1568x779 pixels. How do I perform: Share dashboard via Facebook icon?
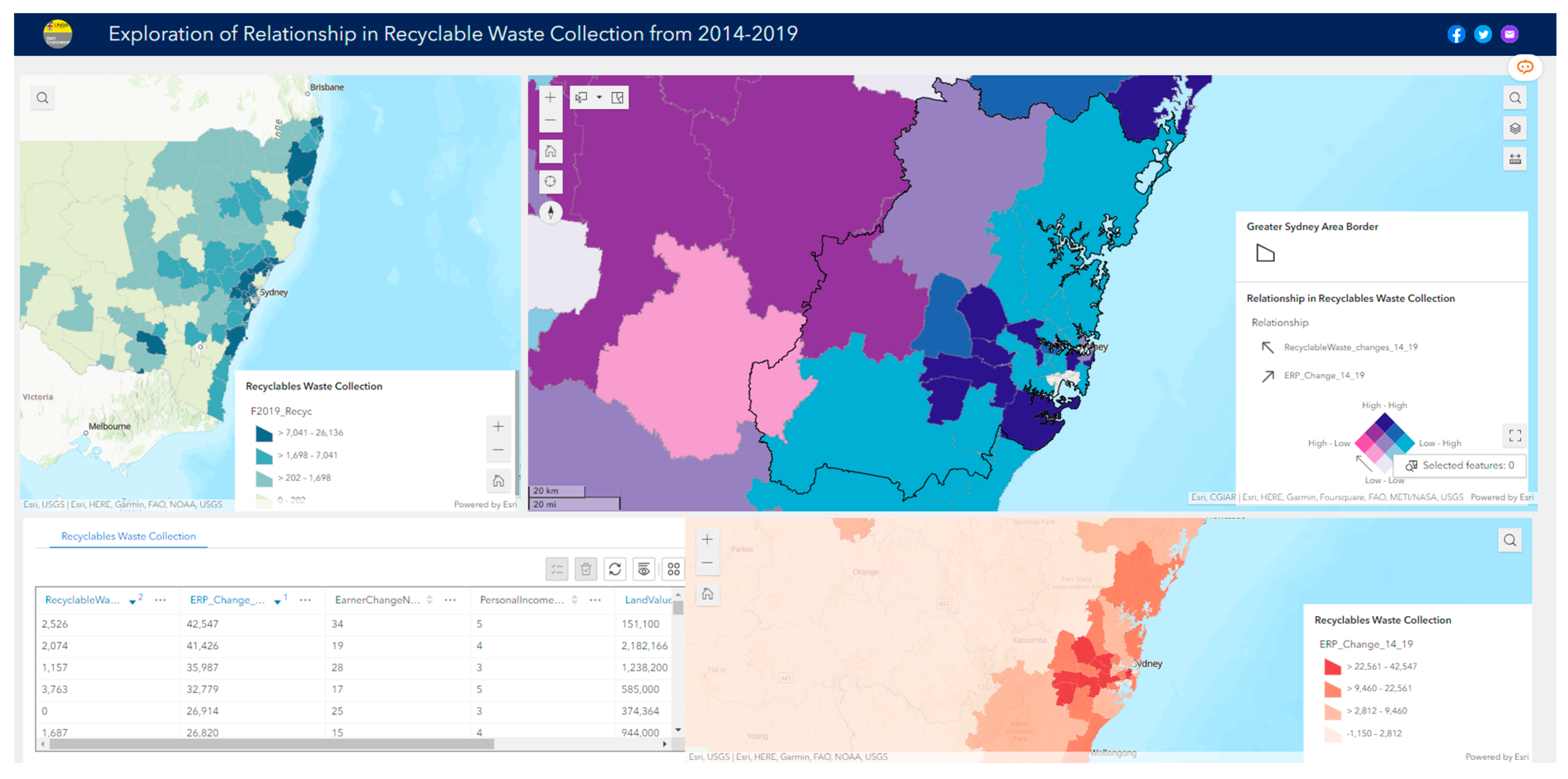pos(1456,34)
